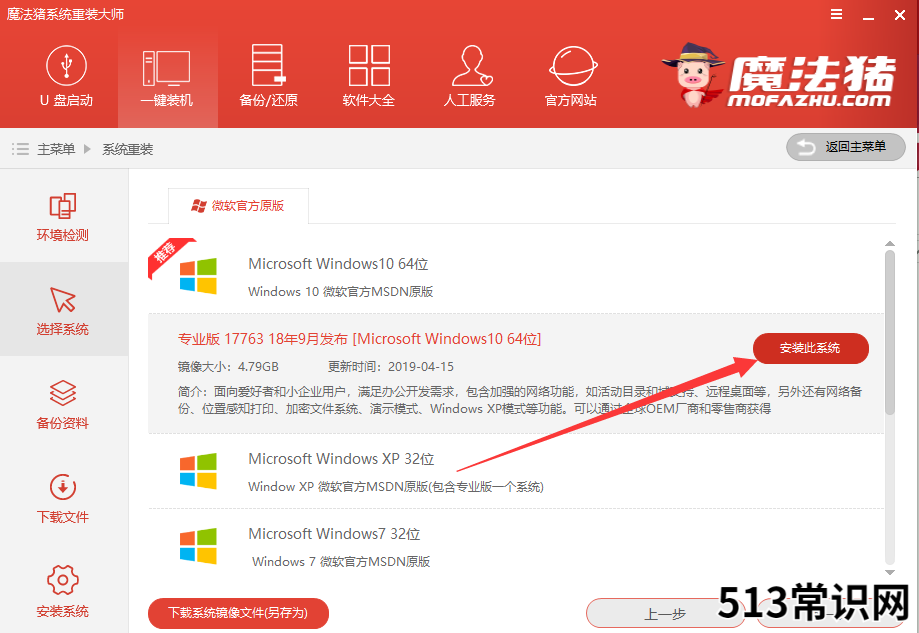This screenshot has width=919, height=633.
Task: Click the 魔法猪 mofazhu.com logo
Action: (x=780, y=76)
